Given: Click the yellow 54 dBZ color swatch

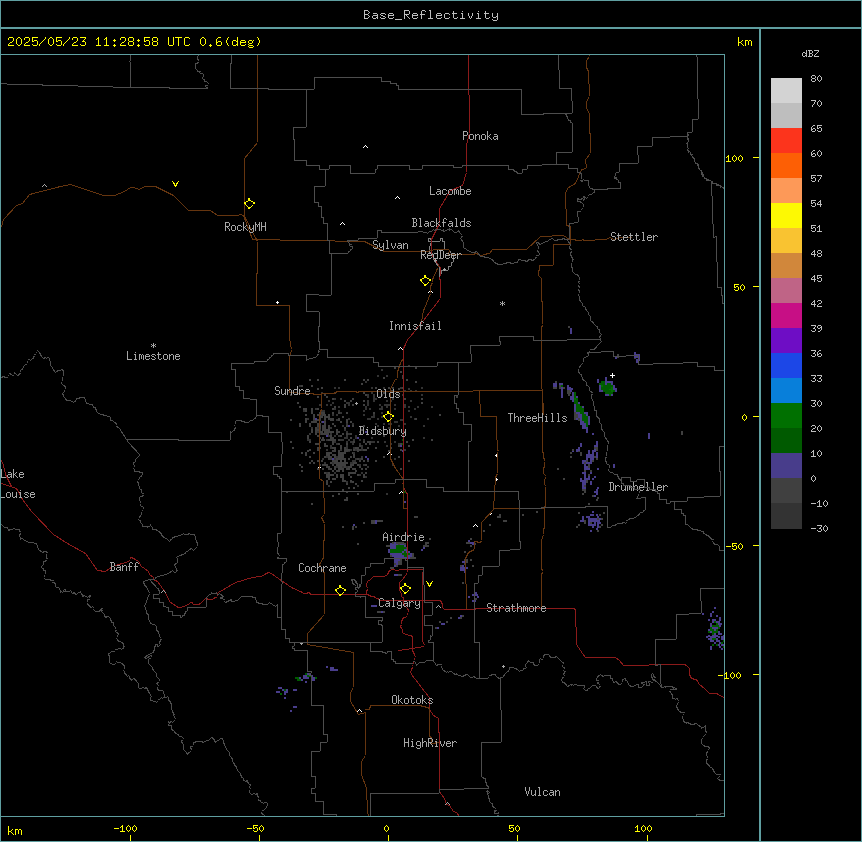Looking at the screenshot, I should 786,215.
